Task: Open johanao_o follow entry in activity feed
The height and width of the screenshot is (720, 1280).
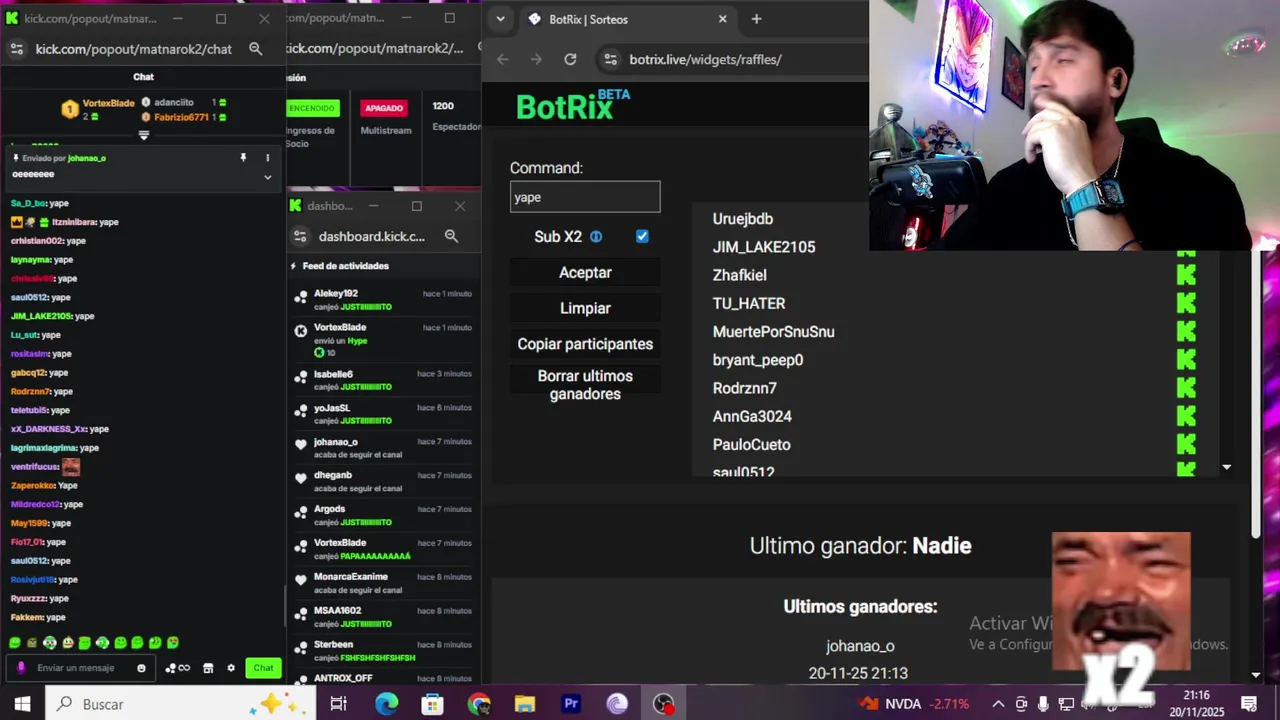Action: [382, 448]
